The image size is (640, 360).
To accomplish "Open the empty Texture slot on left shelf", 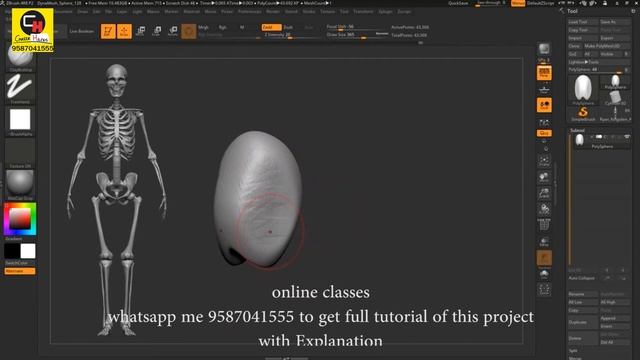I will pyautogui.click(x=20, y=153).
